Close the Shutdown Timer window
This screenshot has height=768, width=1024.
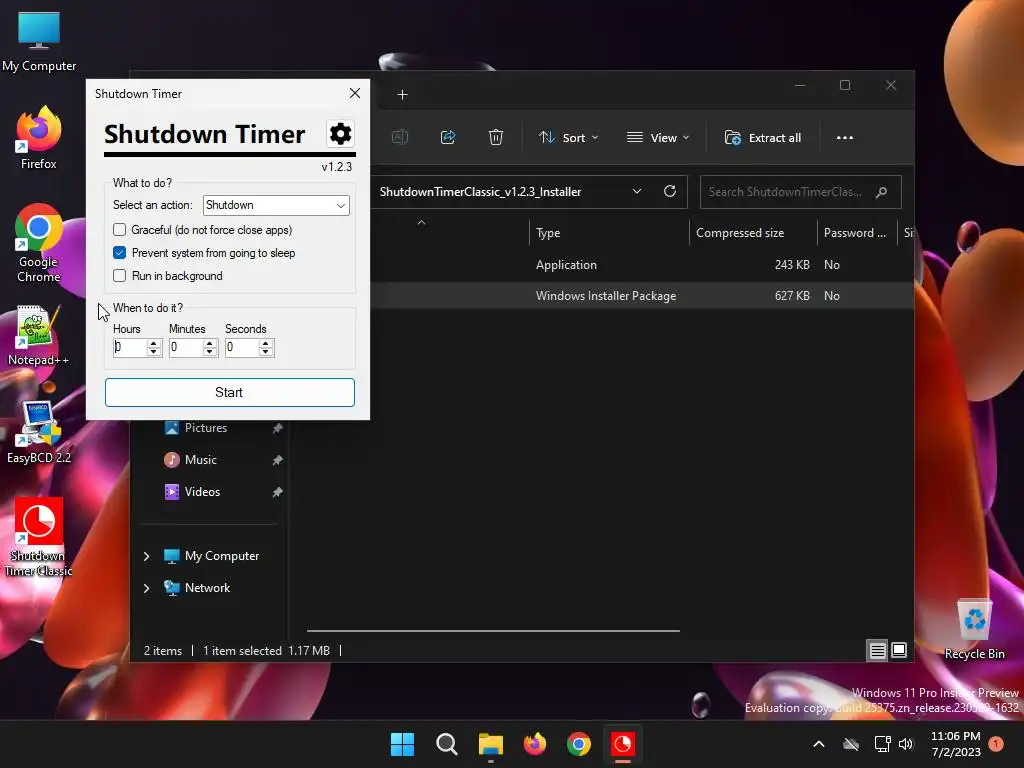355,93
